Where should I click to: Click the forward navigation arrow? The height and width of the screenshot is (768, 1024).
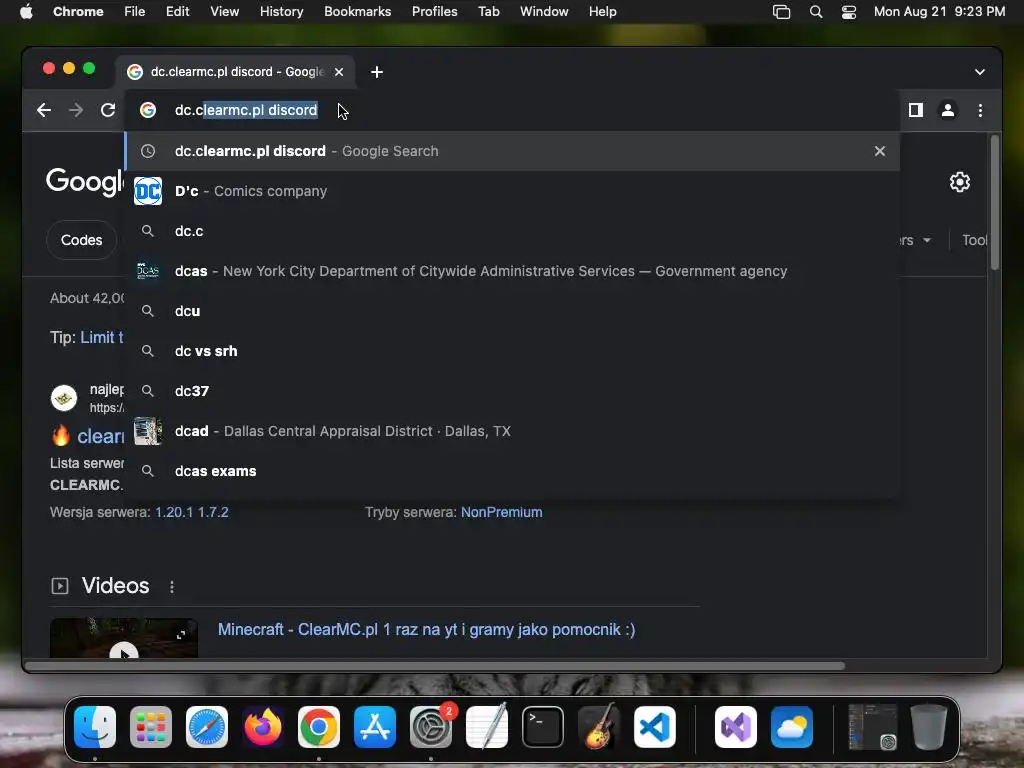click(x=76, y=110)
